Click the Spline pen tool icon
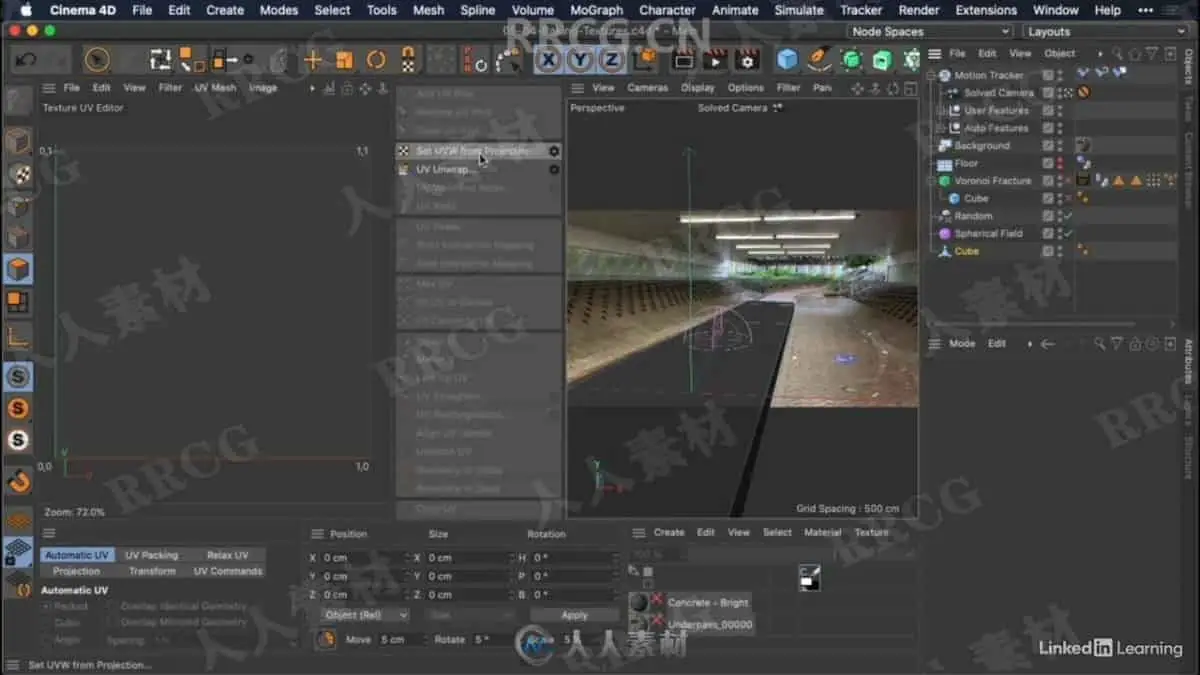This screenshot has width=1200, height=675. tap(819, 60)
